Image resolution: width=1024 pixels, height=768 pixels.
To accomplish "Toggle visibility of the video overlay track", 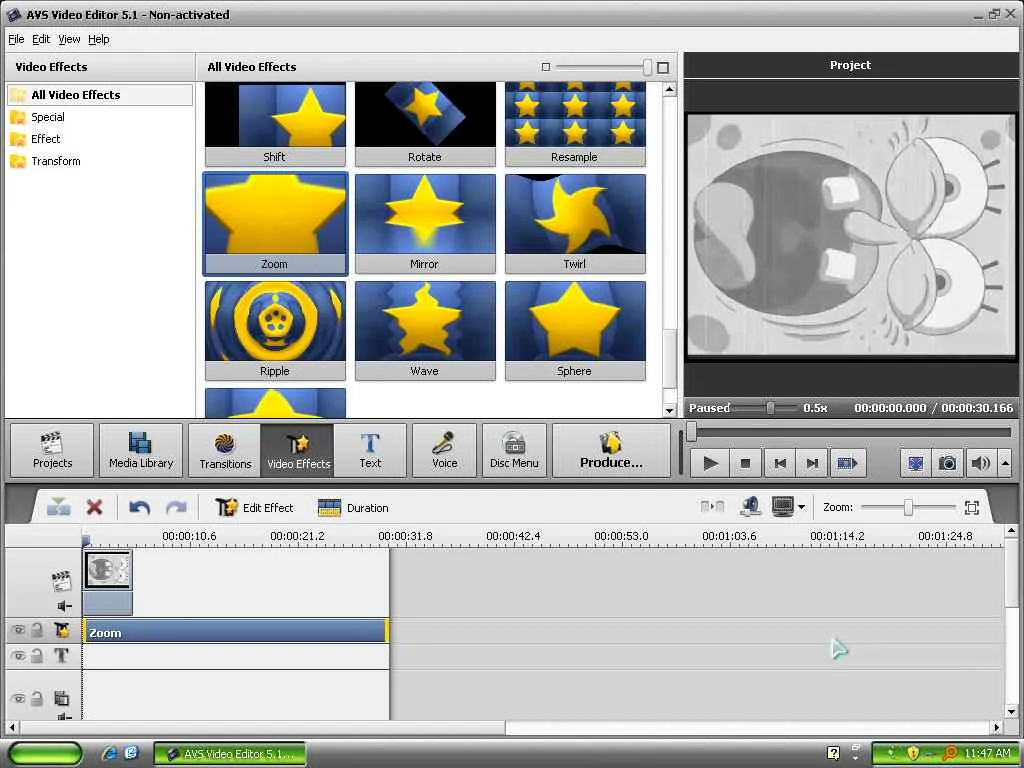I will tap(18, 699).
